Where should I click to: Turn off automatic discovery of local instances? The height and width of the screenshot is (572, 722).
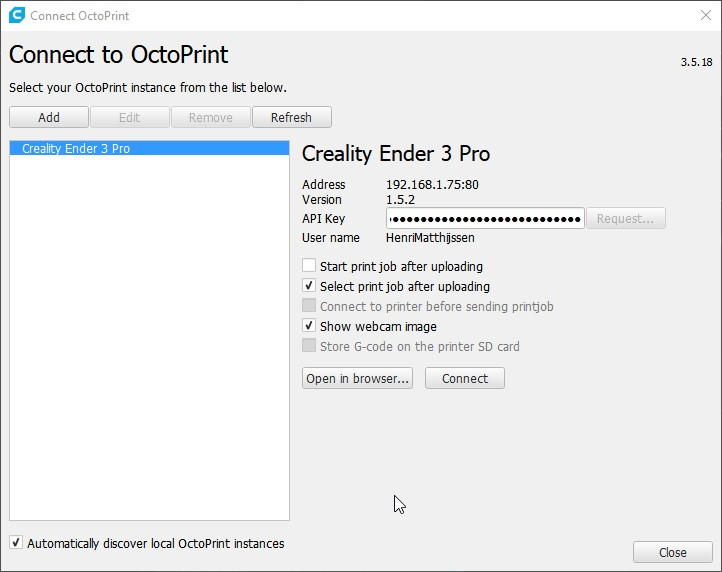coord(16,543)
